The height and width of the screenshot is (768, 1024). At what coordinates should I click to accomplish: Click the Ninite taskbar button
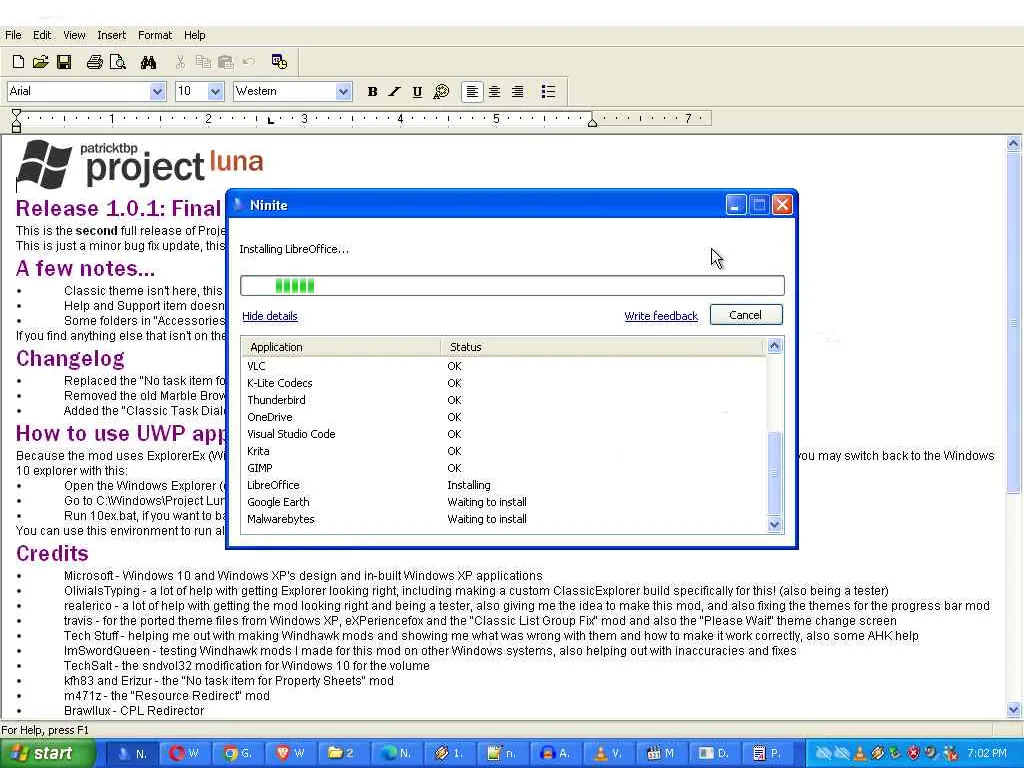pyautogui.click(x=133, y=753)
